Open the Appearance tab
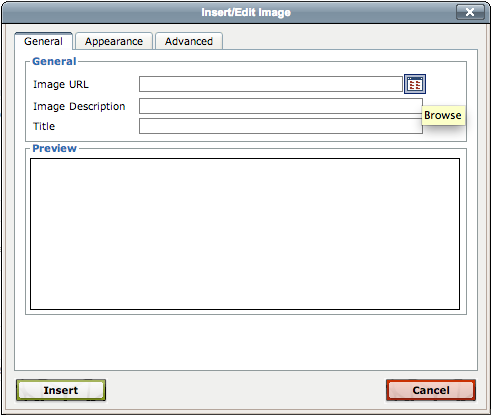 [x=114, y=41]
